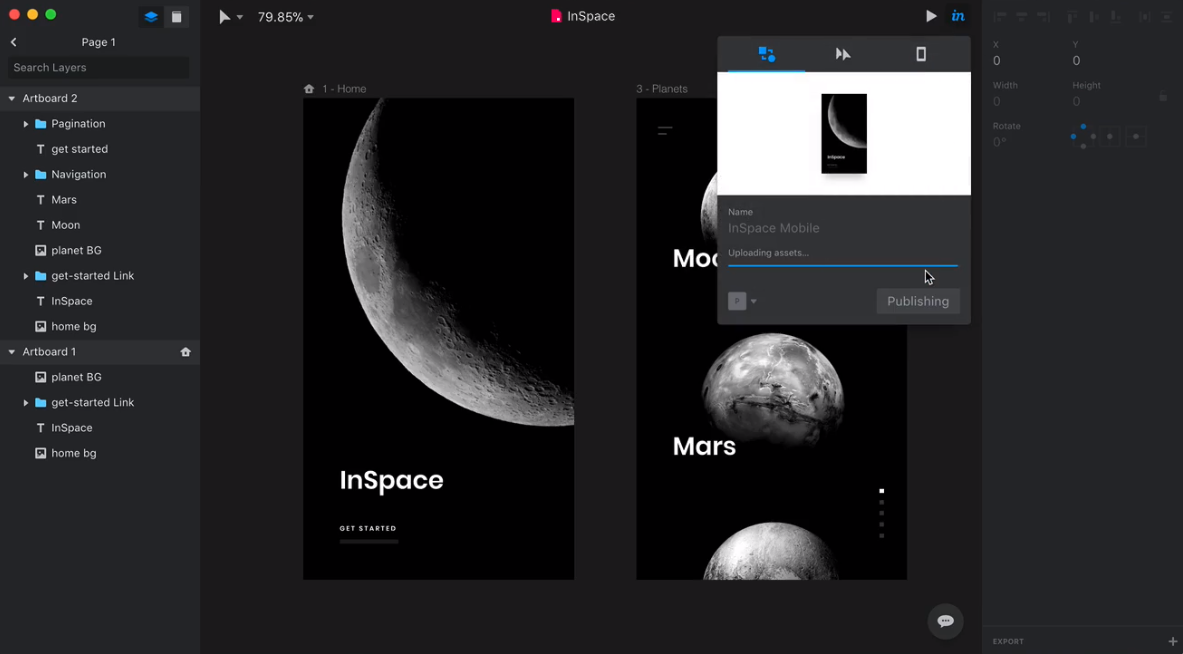Click the active pagination dot on Planets

tap(881, 491)
